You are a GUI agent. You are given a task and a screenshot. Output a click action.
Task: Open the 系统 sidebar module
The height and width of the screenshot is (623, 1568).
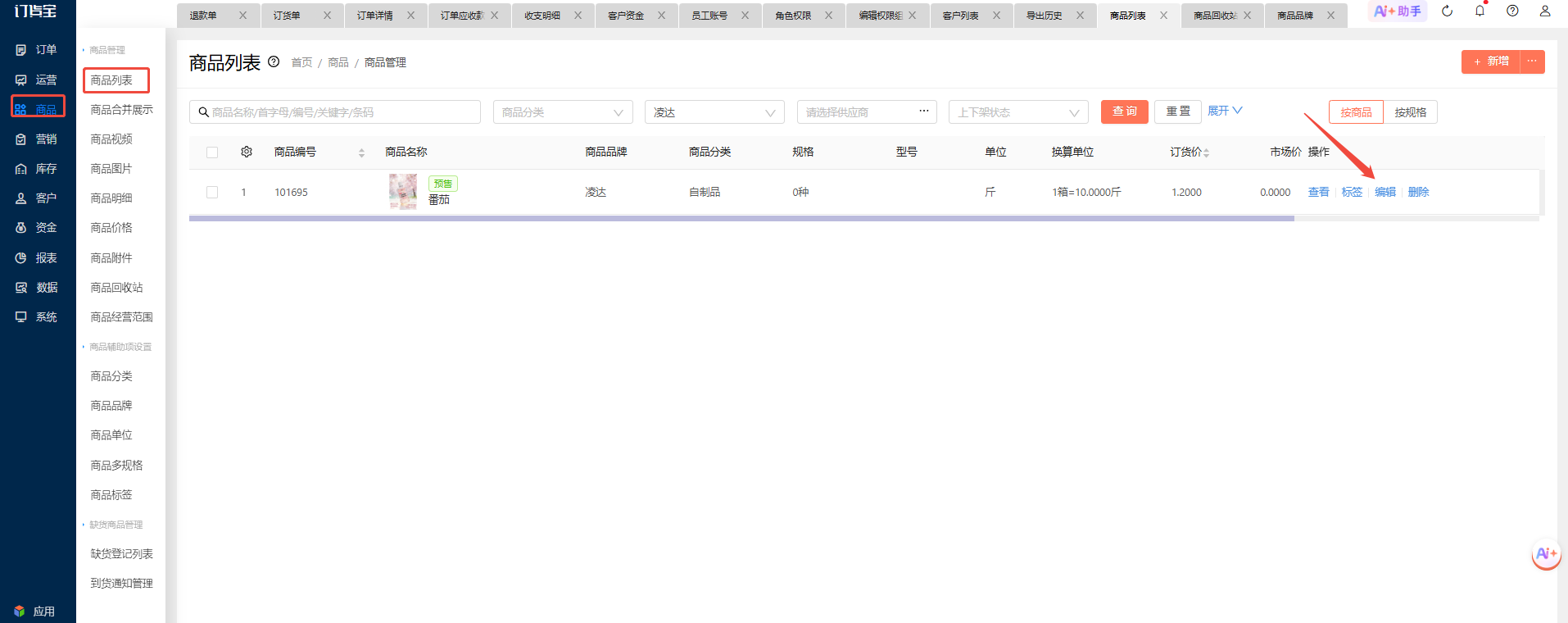pyautogui.click(x=37, y=317)
